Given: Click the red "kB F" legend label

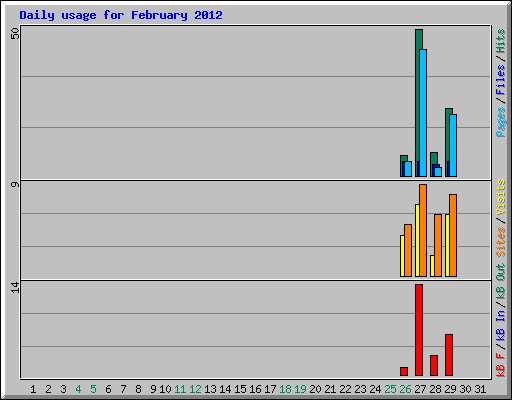Looking at the screenshot, I should click(x=500, y=365).
